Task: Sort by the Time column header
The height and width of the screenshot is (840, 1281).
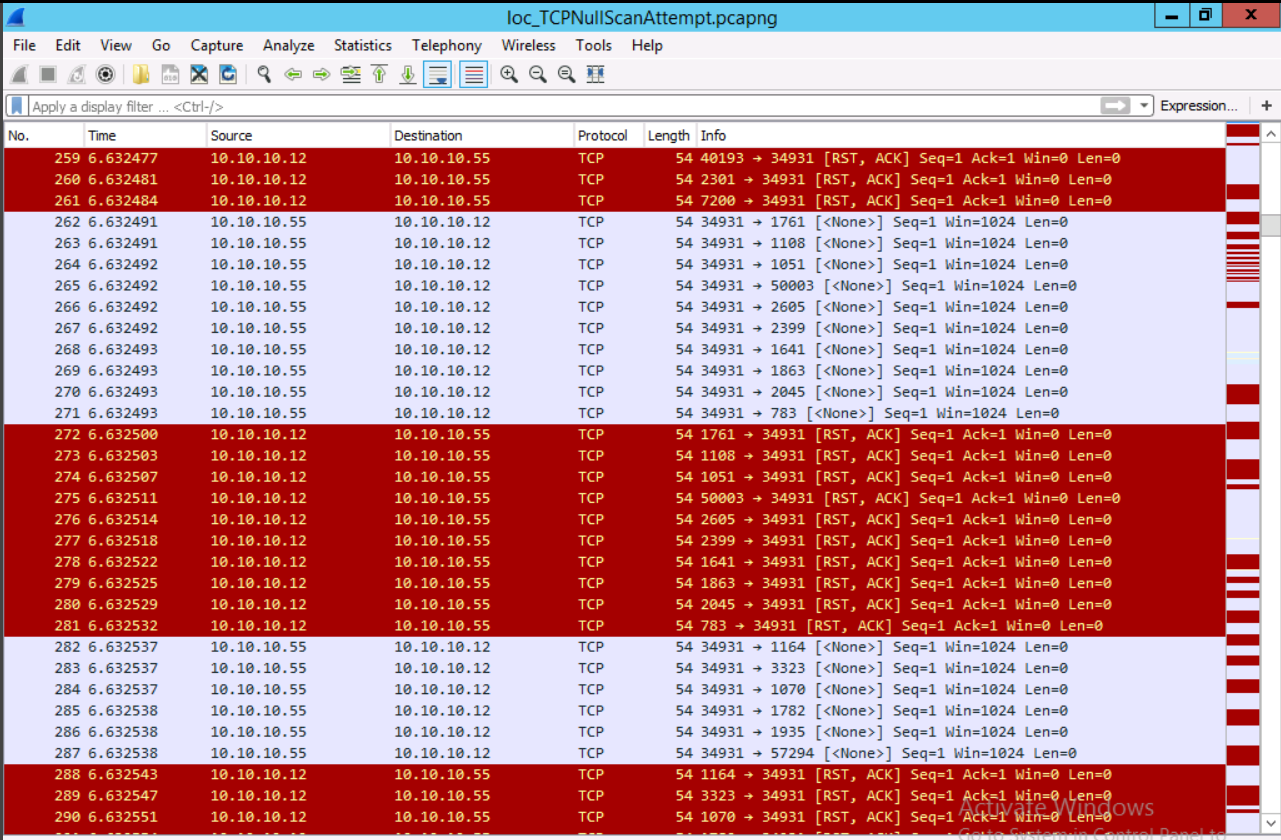Action: pyautogui.click(x=145, y=135)
